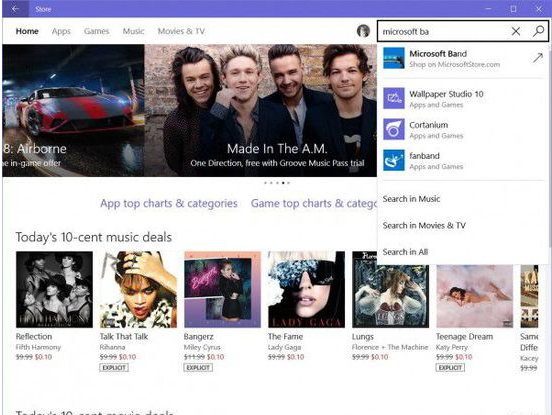Click the Wallpaper Studio 10 app icon

tap(394, 98)
